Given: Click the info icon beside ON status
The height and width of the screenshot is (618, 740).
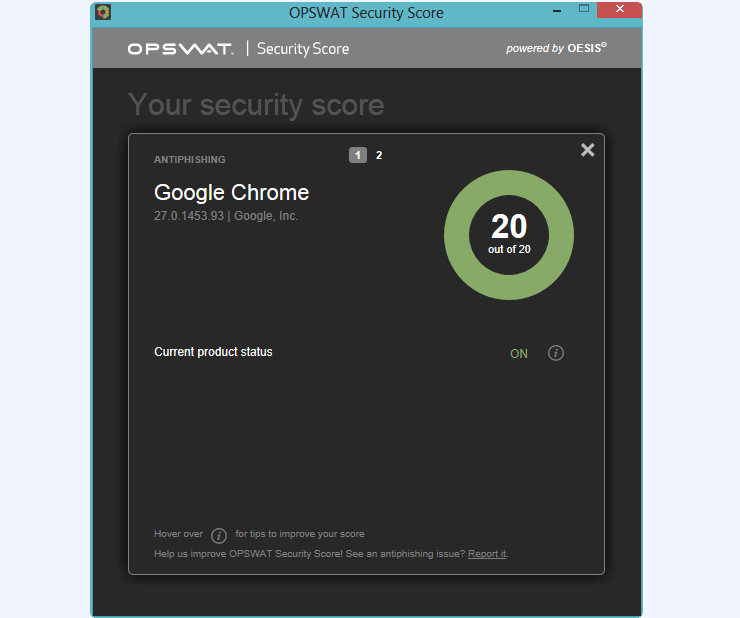Looking at the screenshot, I should (555, 353).
